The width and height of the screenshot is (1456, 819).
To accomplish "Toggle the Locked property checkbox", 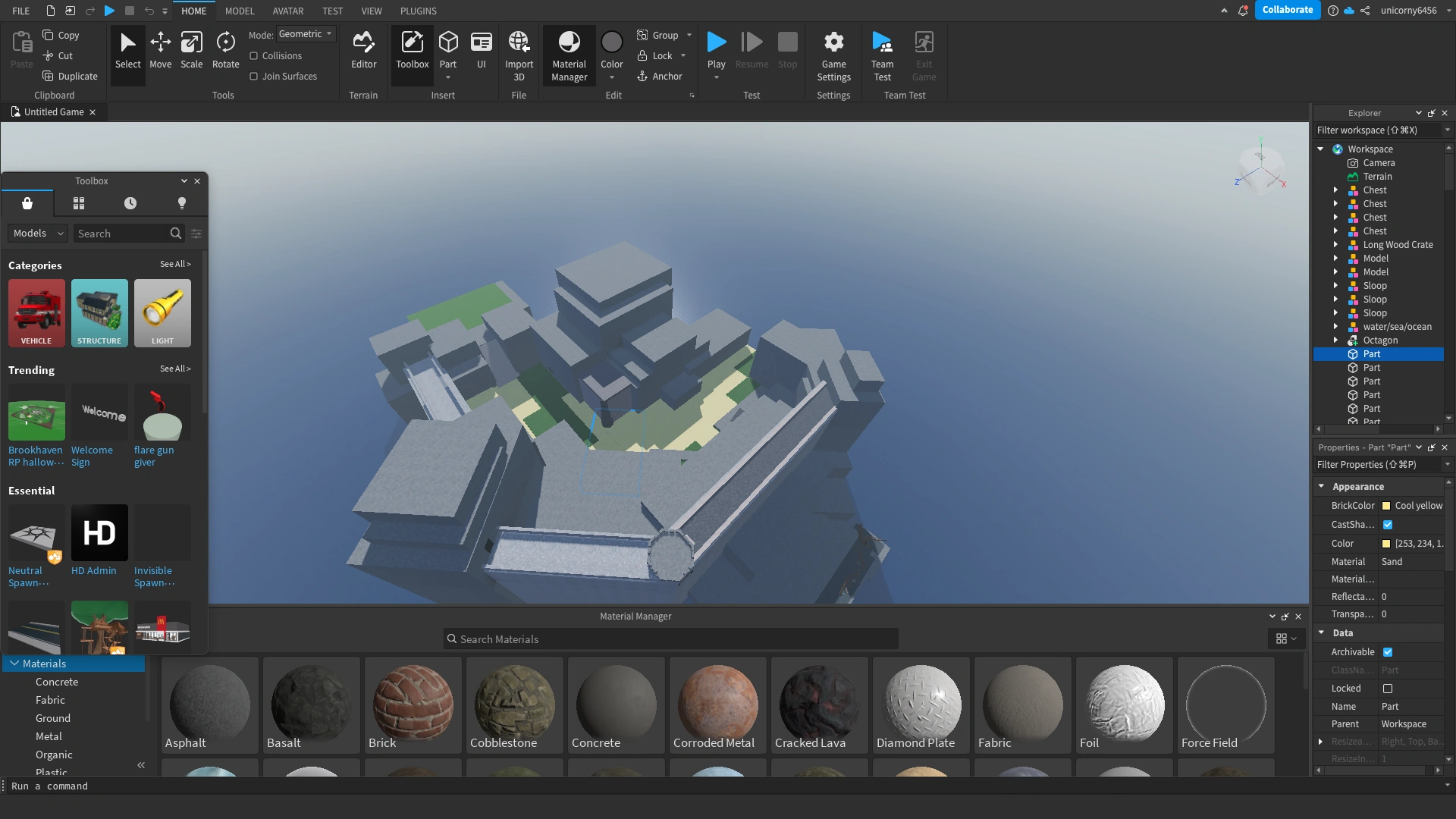I will [x=1388, y=689].
